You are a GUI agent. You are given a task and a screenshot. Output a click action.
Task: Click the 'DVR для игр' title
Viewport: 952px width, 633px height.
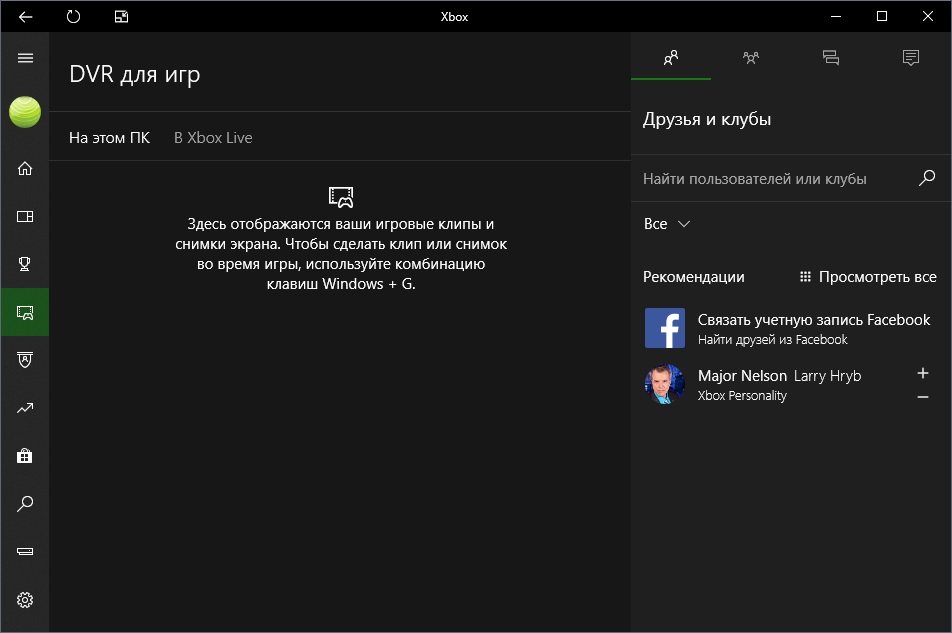tap(135, 74)
